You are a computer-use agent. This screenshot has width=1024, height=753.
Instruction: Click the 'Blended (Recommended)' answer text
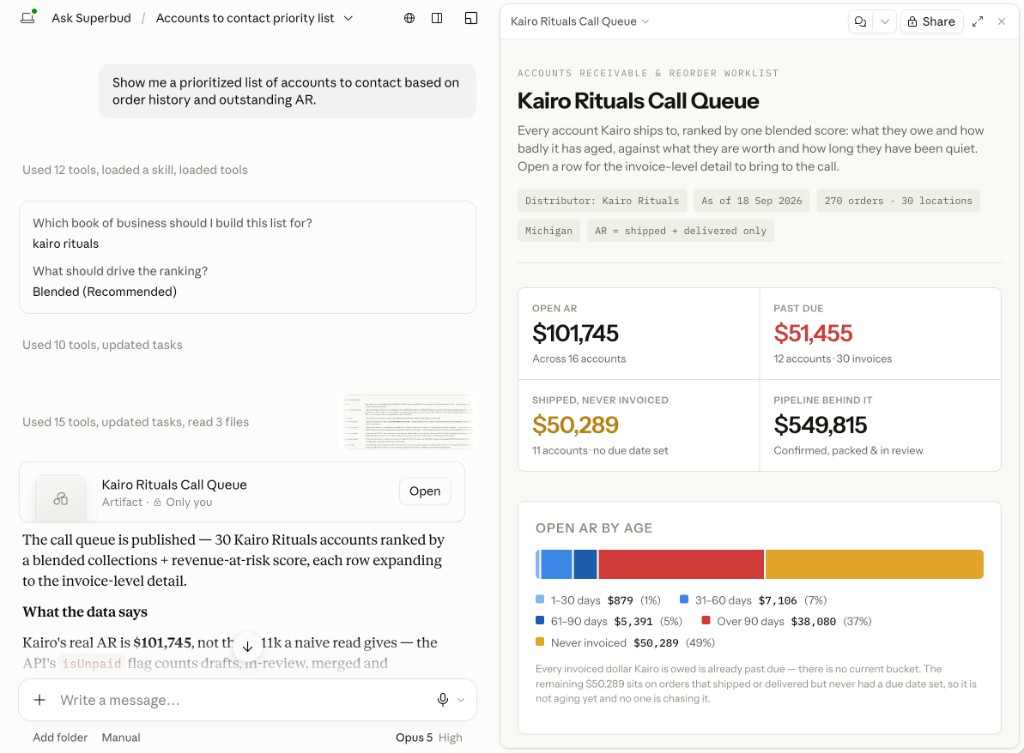pyautogui.click(x=104, y=291)
